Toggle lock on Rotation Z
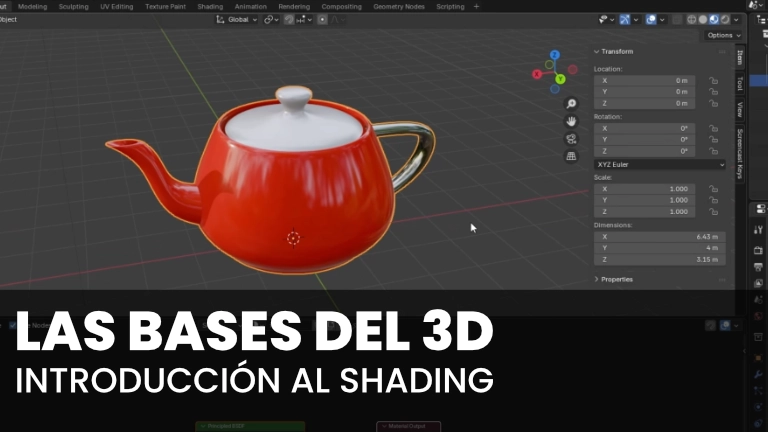The width and height of the screenshot is (768, 432). click(x=714, y=151)
